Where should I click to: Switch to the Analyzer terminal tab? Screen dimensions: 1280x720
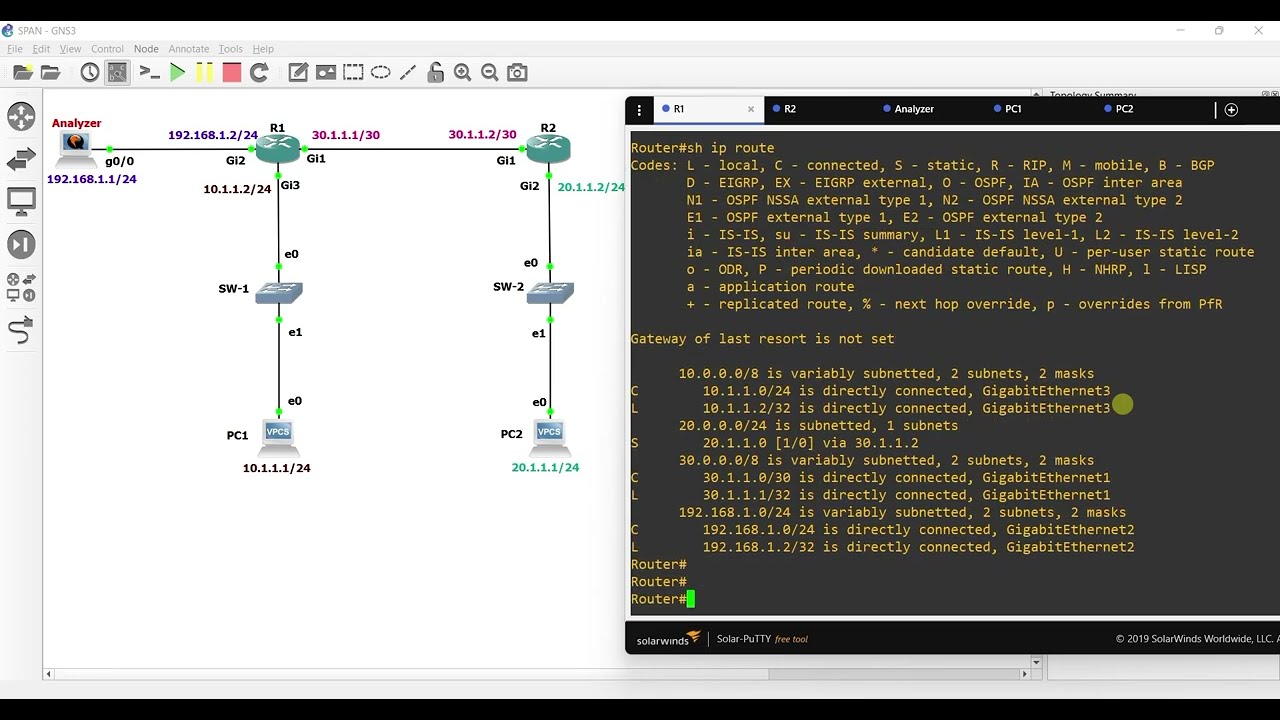coord(914,109)
